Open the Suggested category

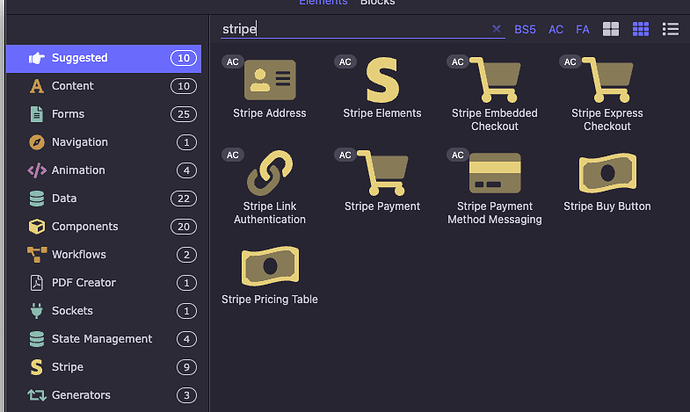pos(103,58)
